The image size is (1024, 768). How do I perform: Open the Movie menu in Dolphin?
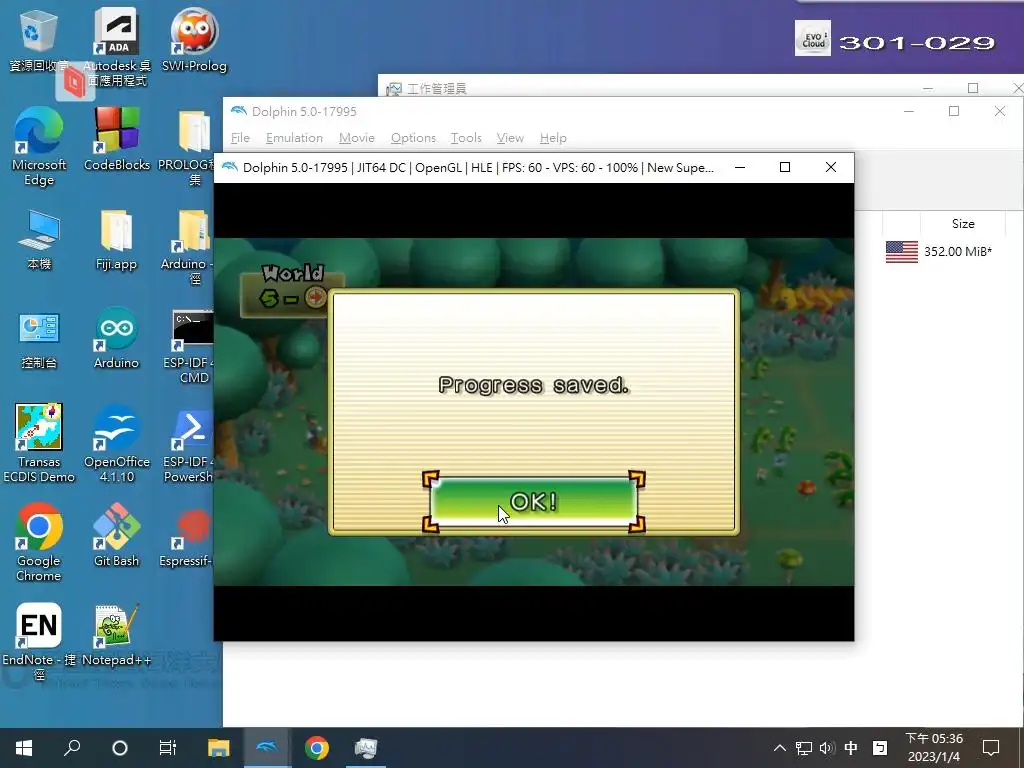(x=357, y=138)
